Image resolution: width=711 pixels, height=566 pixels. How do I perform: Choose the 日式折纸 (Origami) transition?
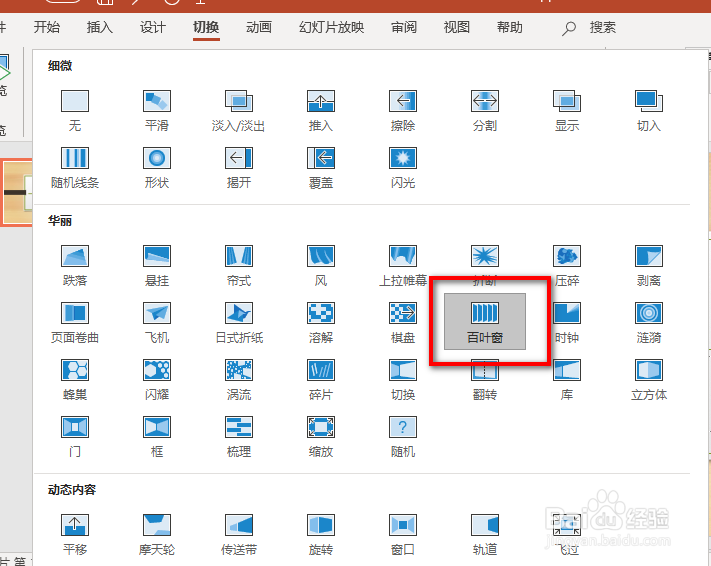239,323
